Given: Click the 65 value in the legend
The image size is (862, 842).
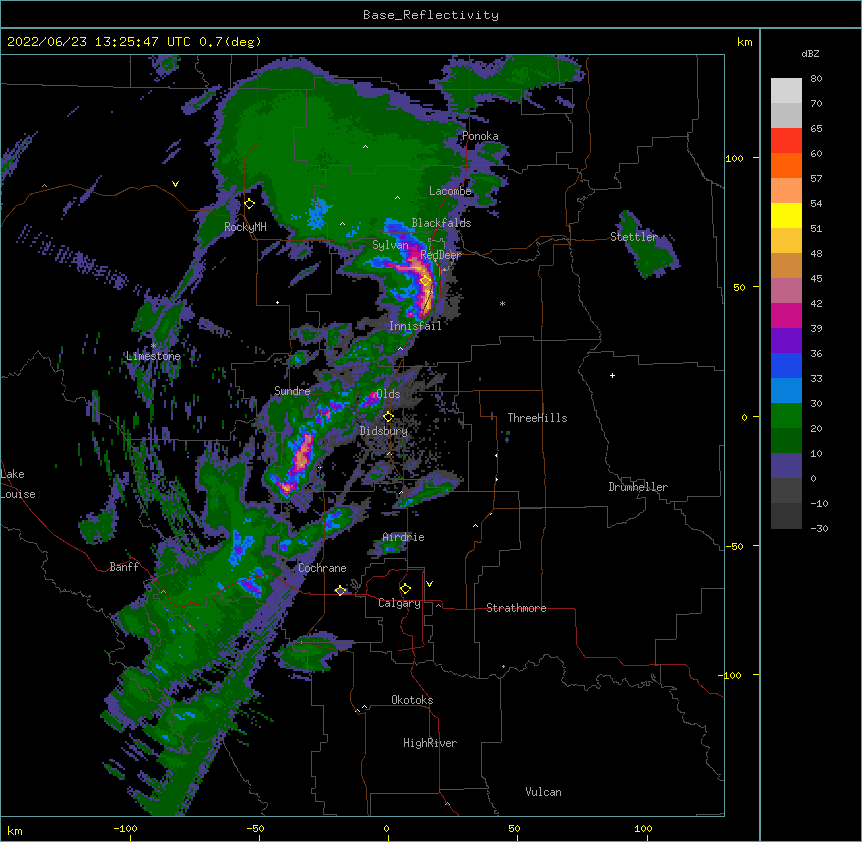Looking at the screenshot, I should point(816,129).
